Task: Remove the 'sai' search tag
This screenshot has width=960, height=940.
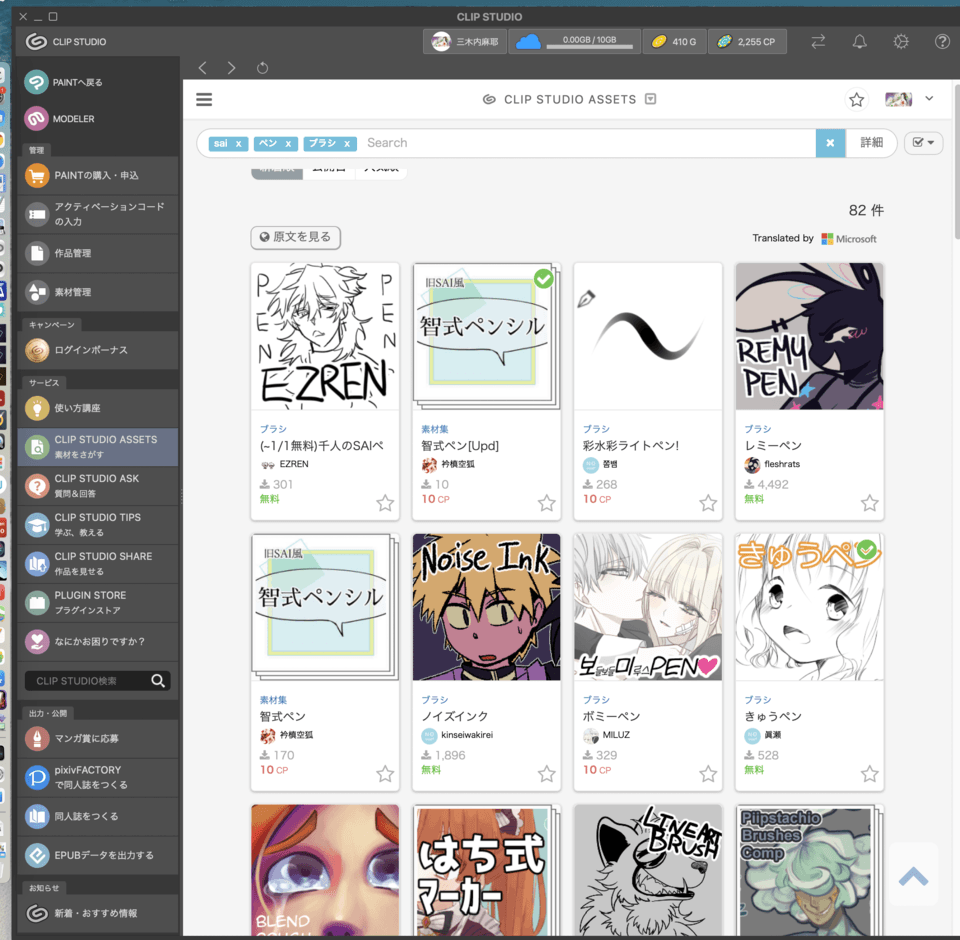Action: pos(239,143)
